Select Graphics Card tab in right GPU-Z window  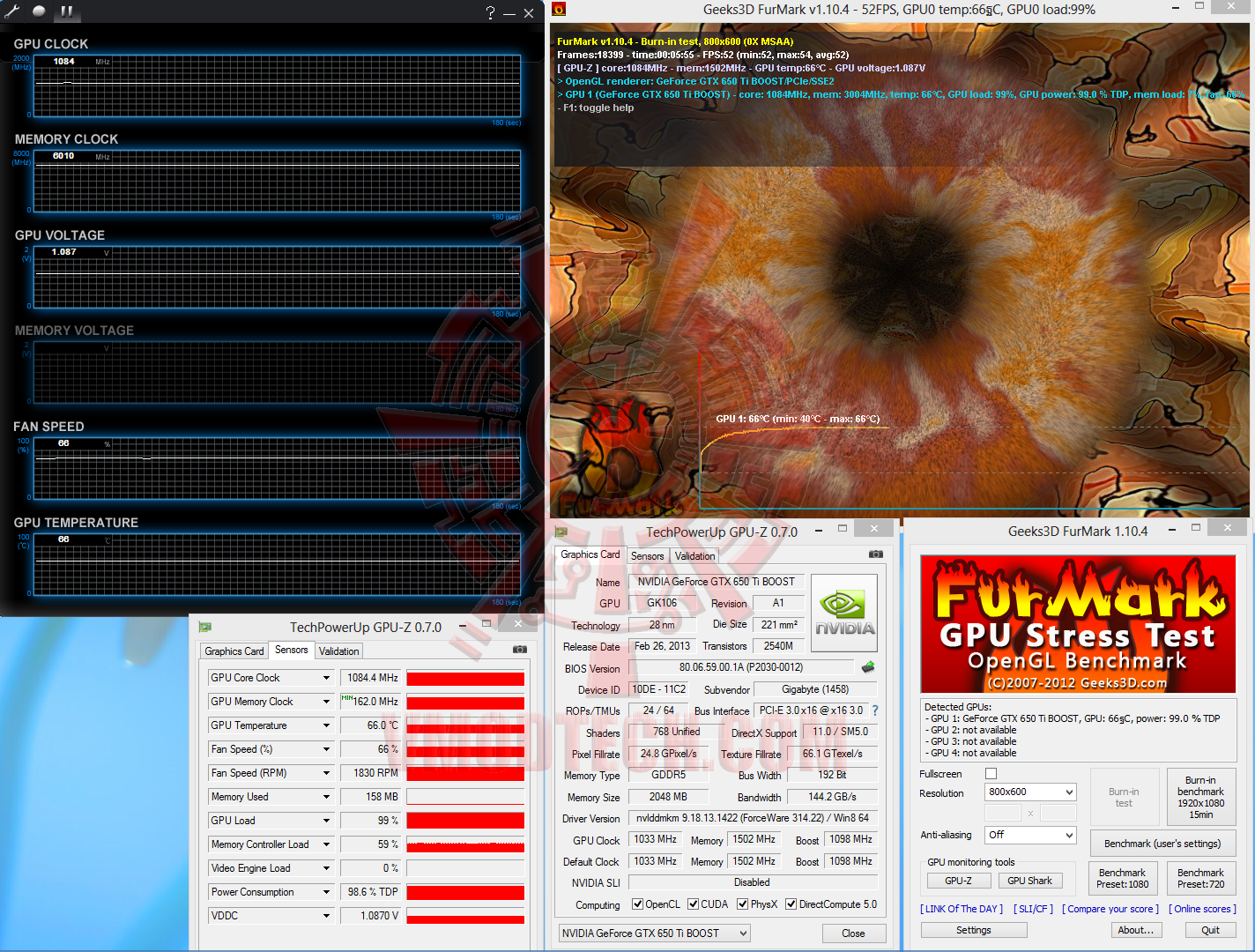coord(590,554)
